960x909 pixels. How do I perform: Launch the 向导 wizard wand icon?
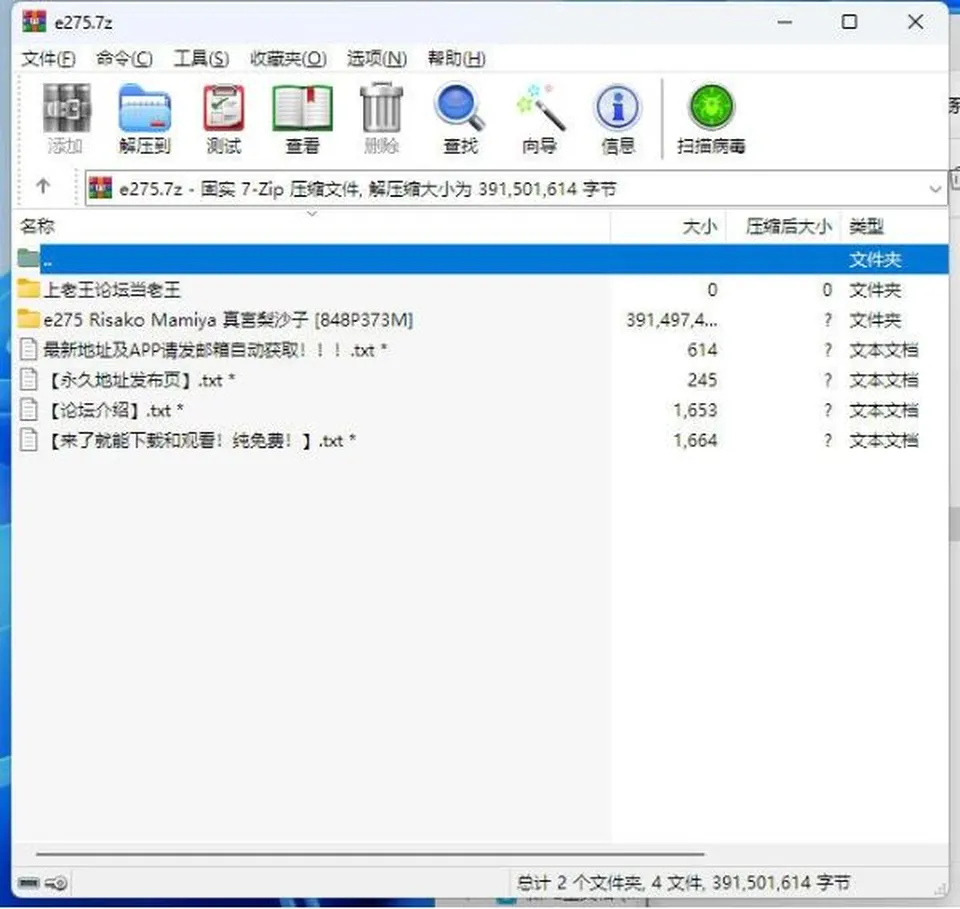(x=539, y=119)
